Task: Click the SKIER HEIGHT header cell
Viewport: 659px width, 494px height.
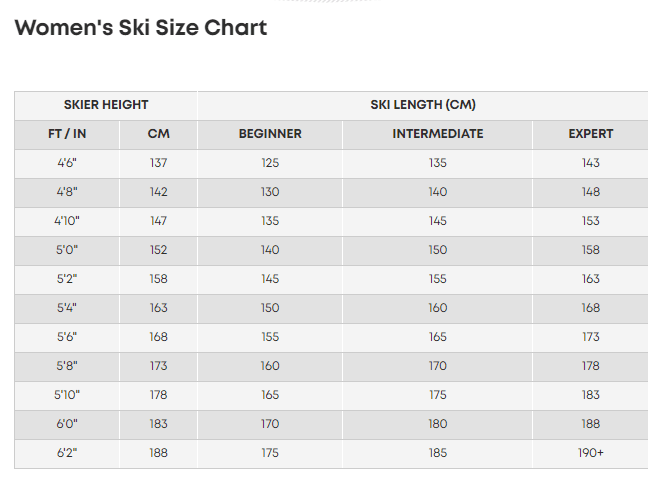Action: [x=106, y=105]
